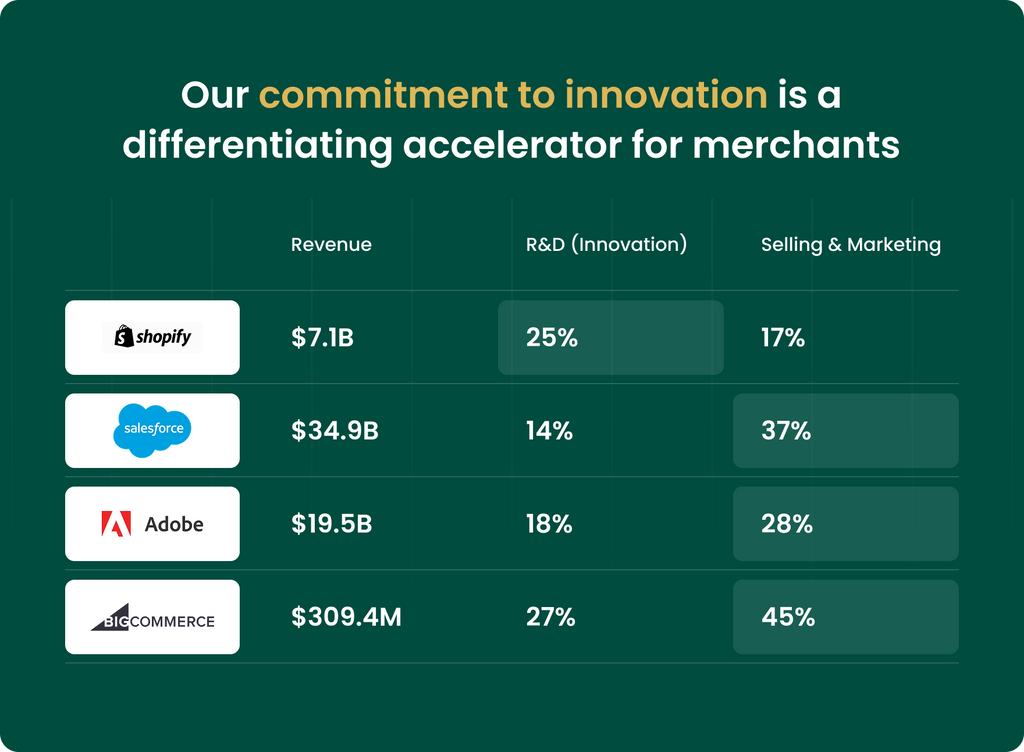This screenshot has width=1024, height=752.
Task: Click the Salesforce cloud logo
Action: click(x=151, y=430)
